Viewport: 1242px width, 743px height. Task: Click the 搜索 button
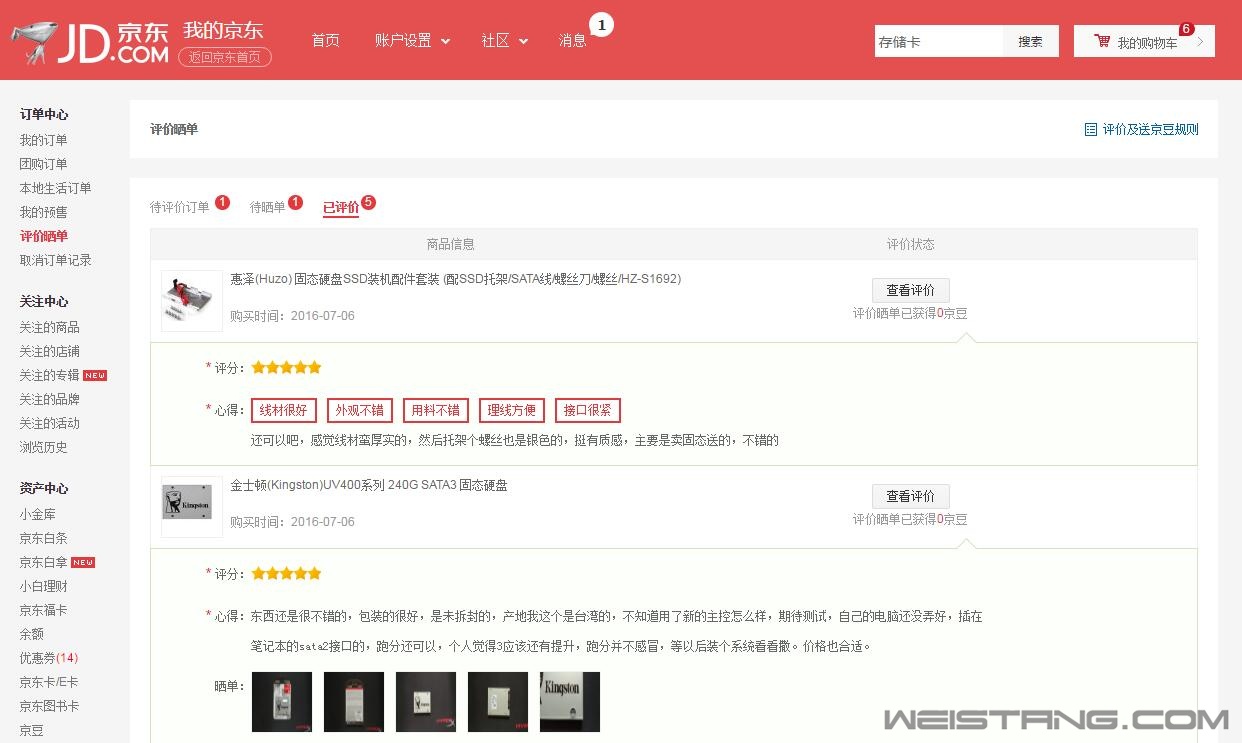point(1031,41)
